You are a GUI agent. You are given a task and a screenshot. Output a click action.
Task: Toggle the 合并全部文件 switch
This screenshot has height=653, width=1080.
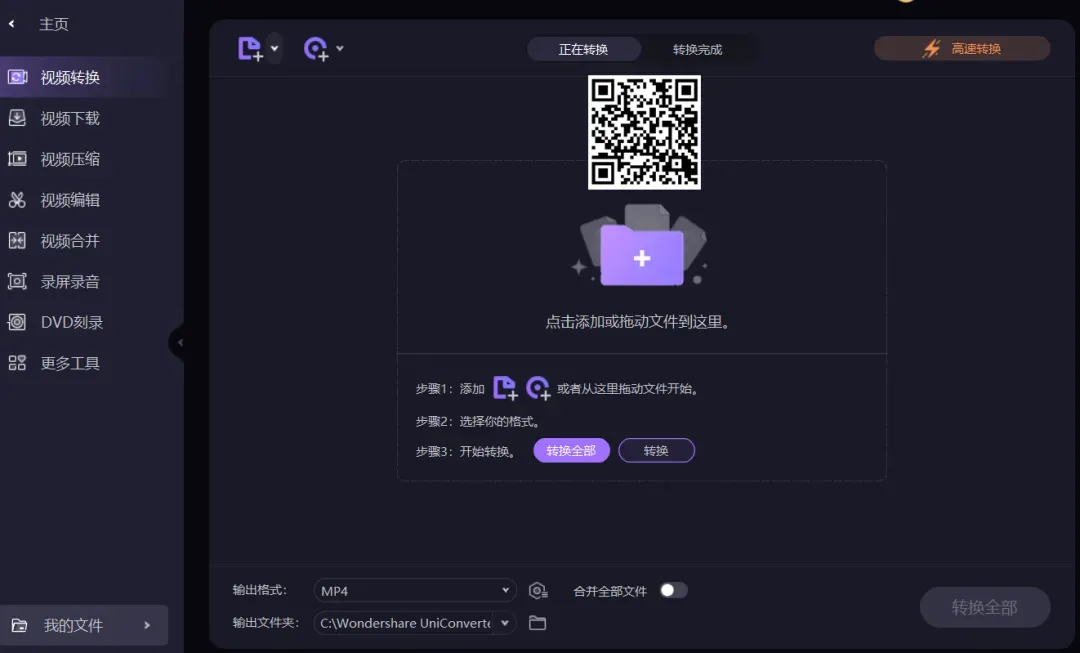tap(673, 590)
